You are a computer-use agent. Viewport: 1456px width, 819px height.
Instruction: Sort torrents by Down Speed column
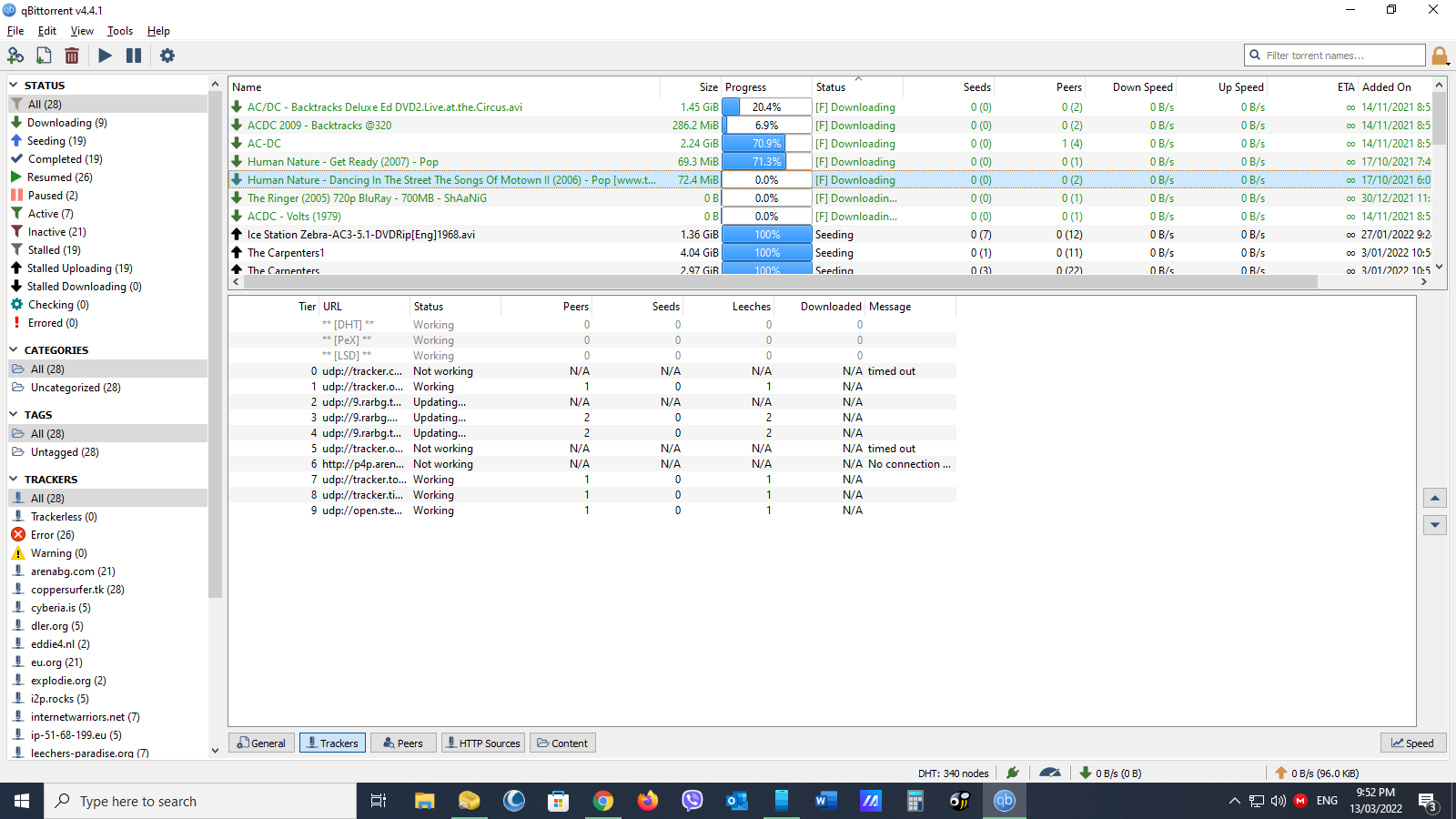(x=1130, y=87)
